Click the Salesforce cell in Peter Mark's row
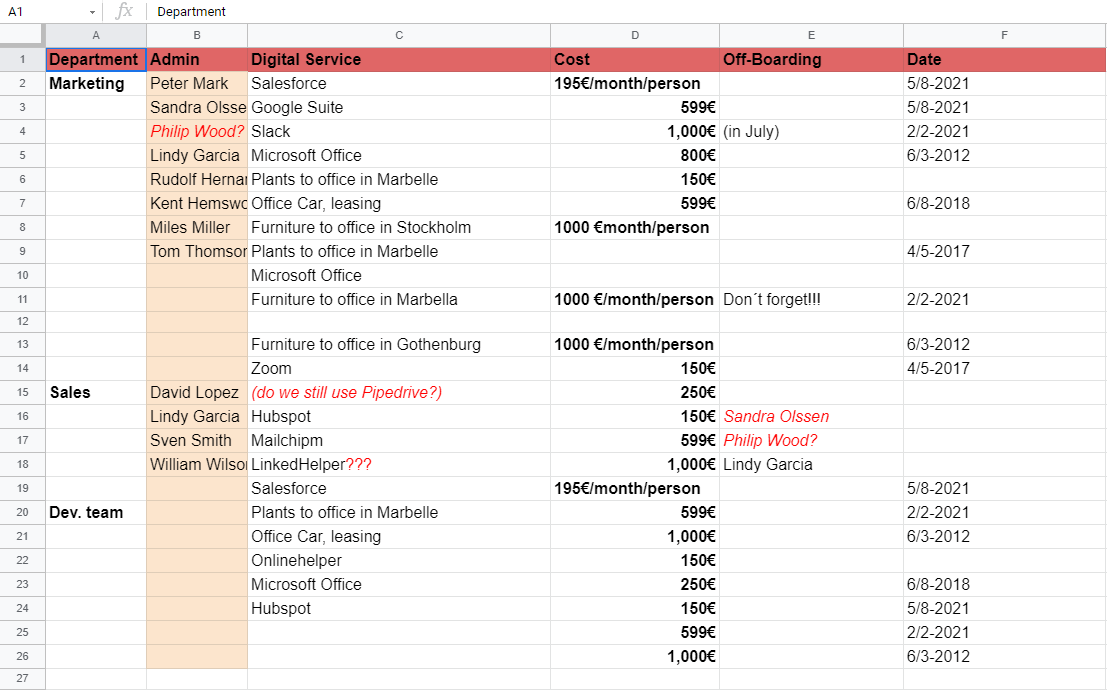Screen dimensions: 1107x690 (x=399, y=83)
